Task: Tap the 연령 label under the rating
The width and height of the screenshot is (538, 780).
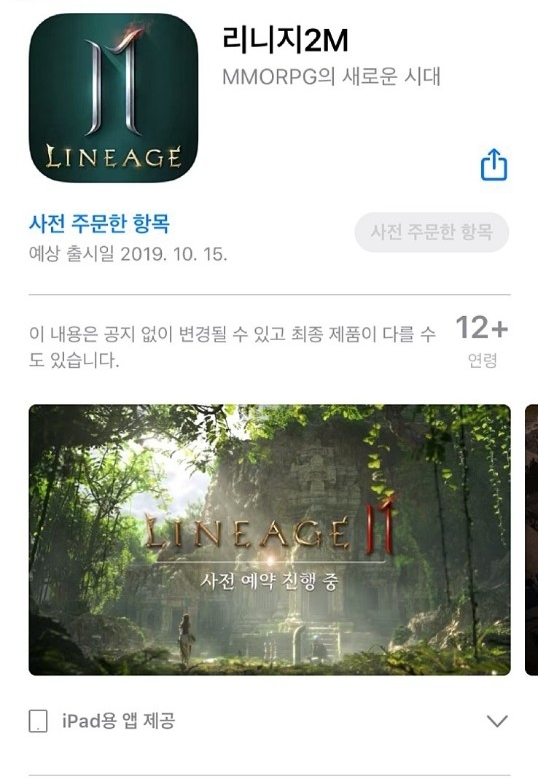Action: click(482, 360)
